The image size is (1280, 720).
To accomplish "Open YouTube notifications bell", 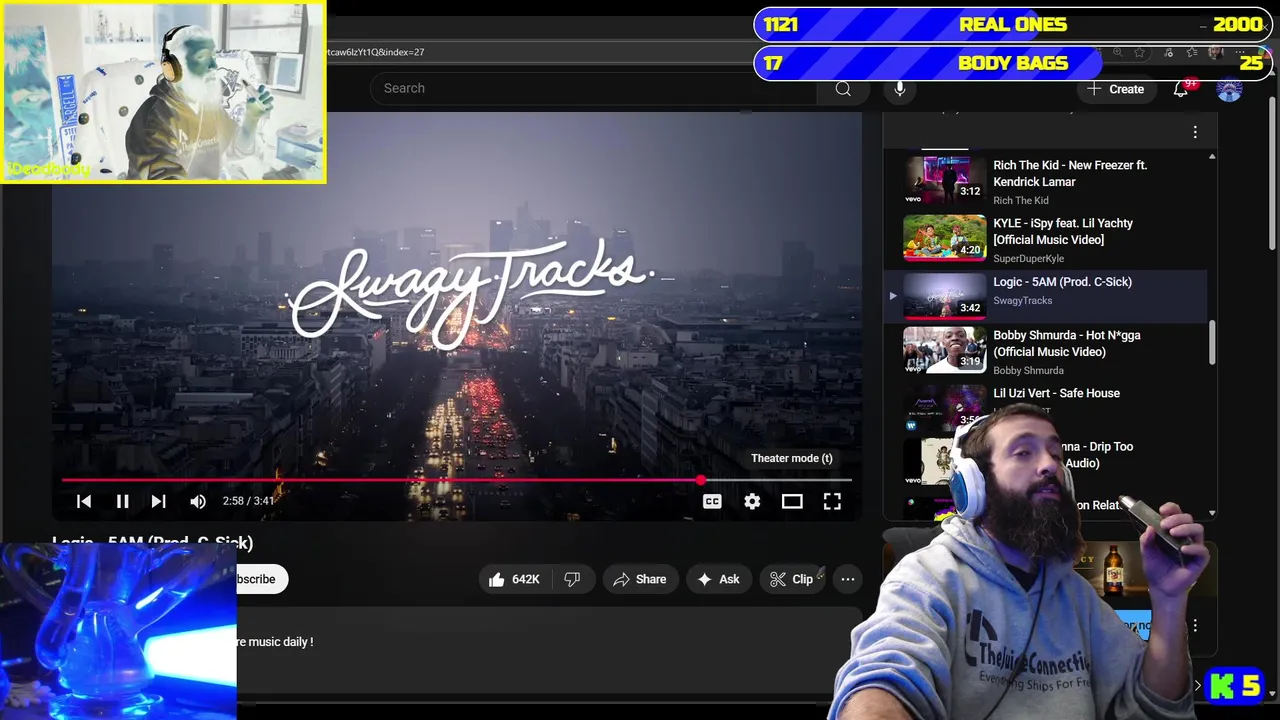I will click(1181, 89).
